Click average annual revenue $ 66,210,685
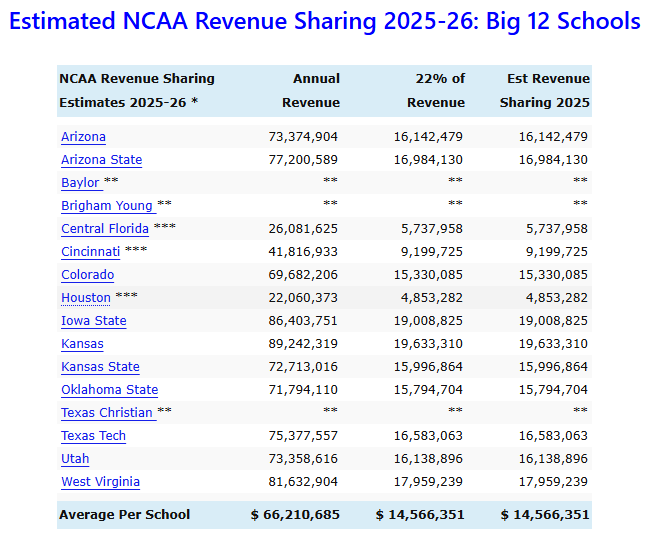 [295, 515]
